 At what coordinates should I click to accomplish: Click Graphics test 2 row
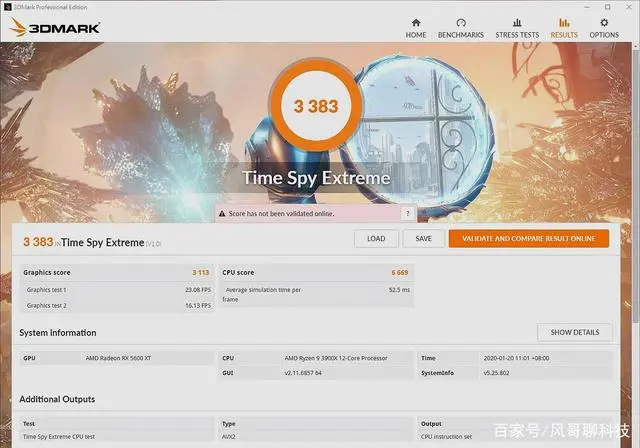click(118, 305)
